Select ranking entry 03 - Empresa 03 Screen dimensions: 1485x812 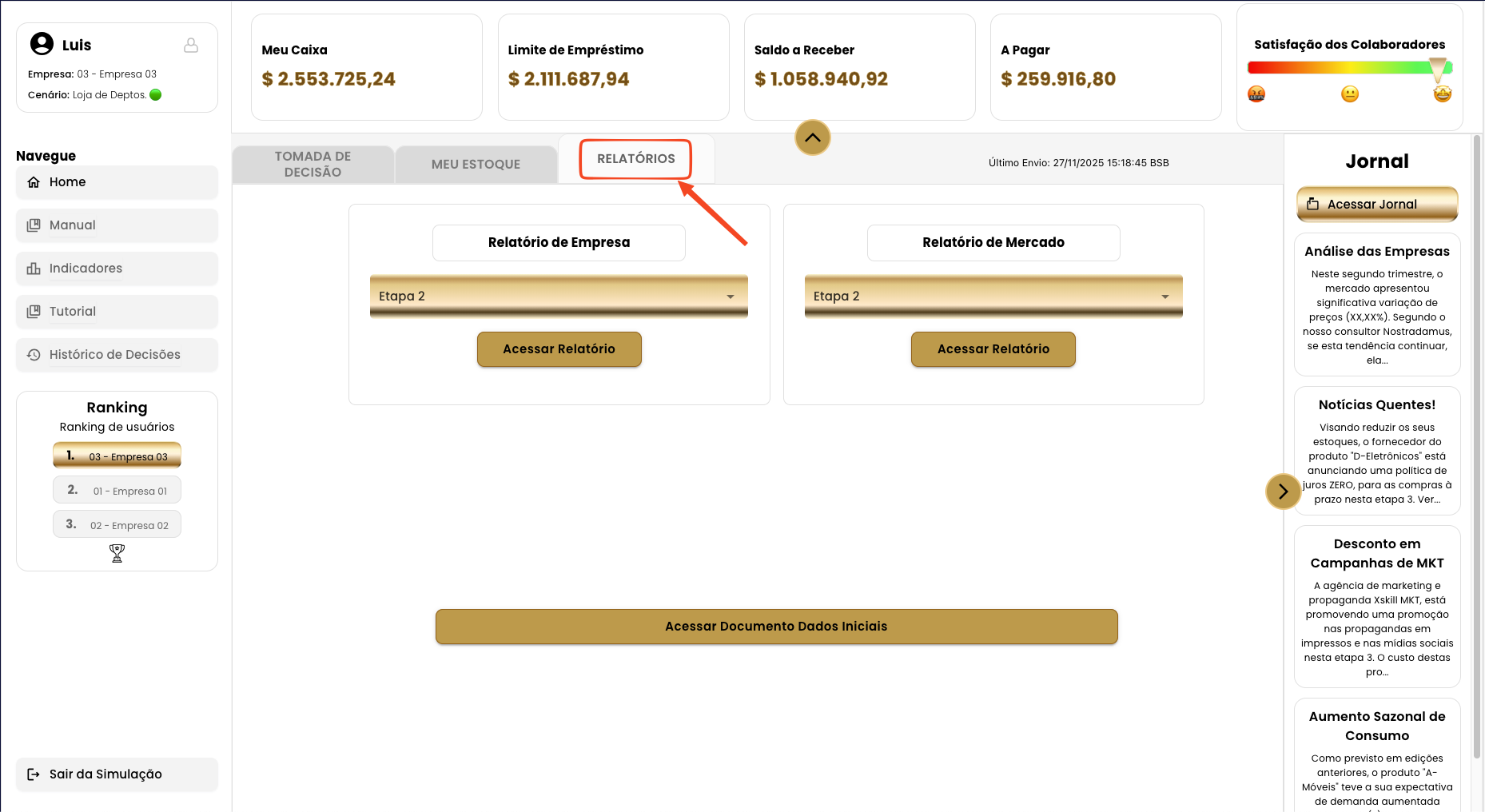(x=117, y=456)
